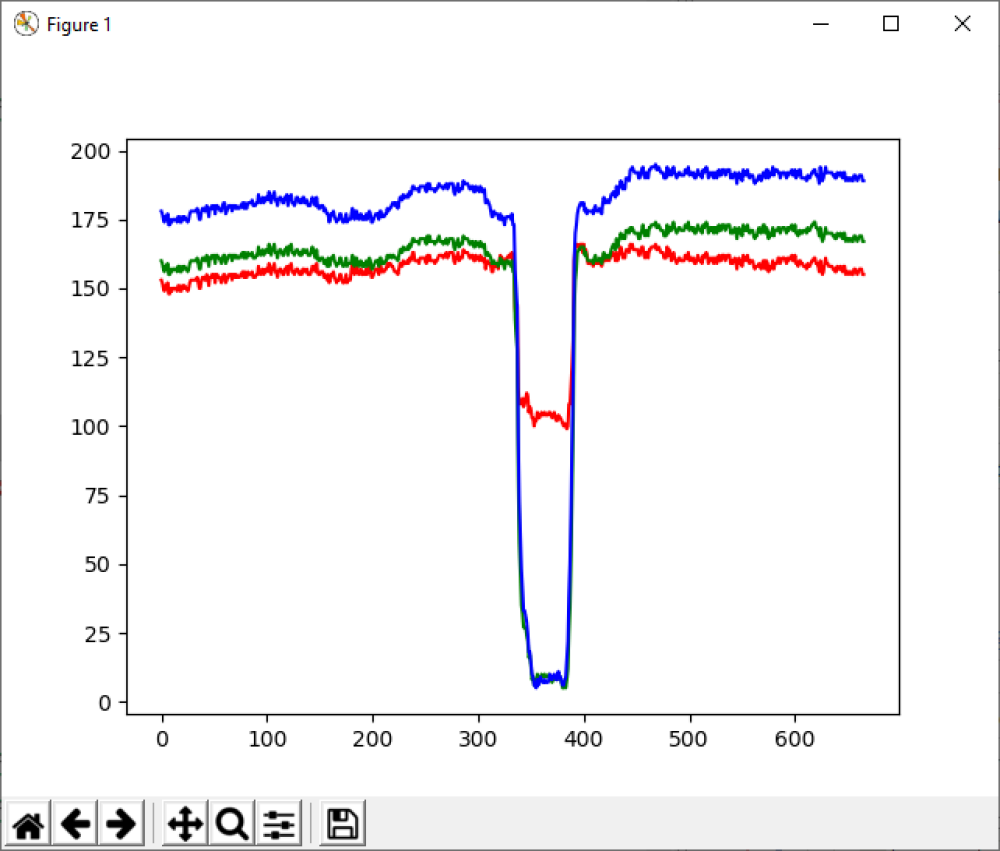1000x851 pixels.
Task: Close the Figure 1 window
Action: [x=962, y=24]
